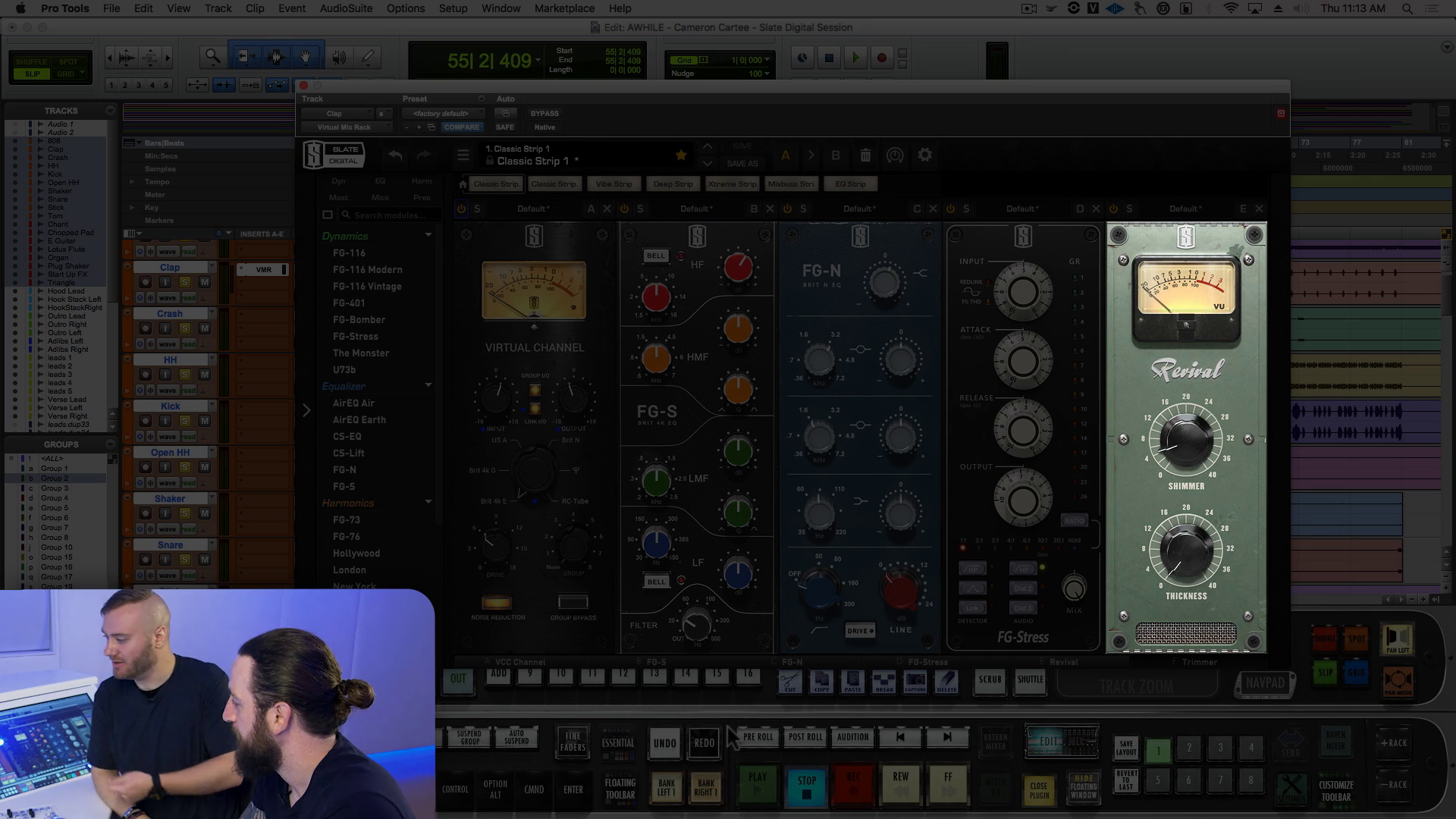Select the Scrubber speaker tool

coord(339,57)
